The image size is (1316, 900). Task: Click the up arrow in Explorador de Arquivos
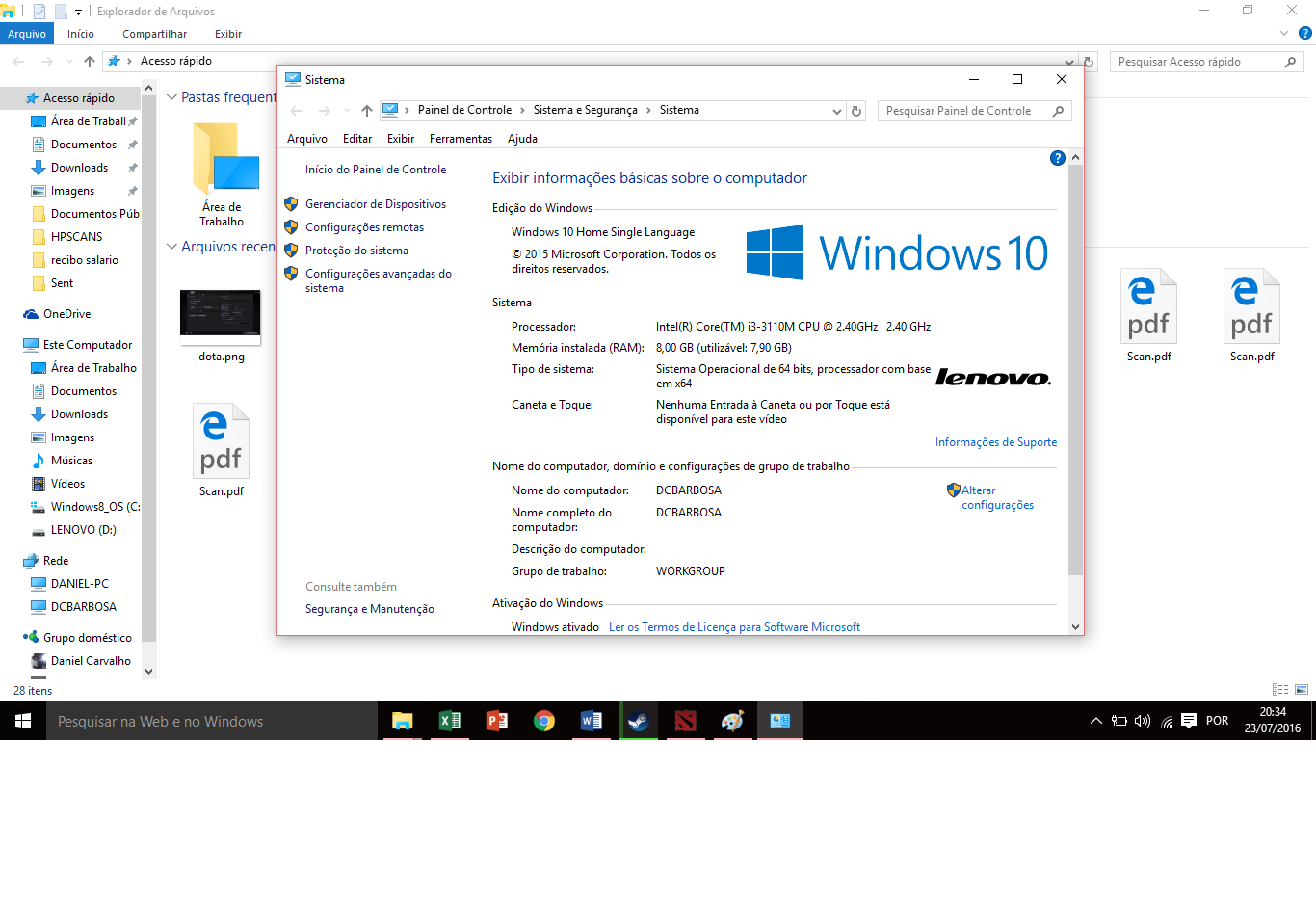pyautogui.click(x=90, y=62)
